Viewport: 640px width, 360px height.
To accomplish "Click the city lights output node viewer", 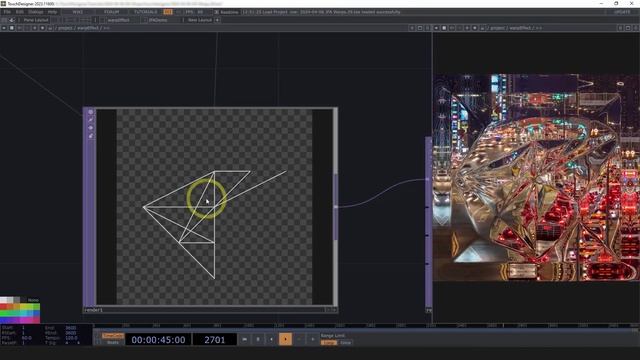I will pos(536,178).
